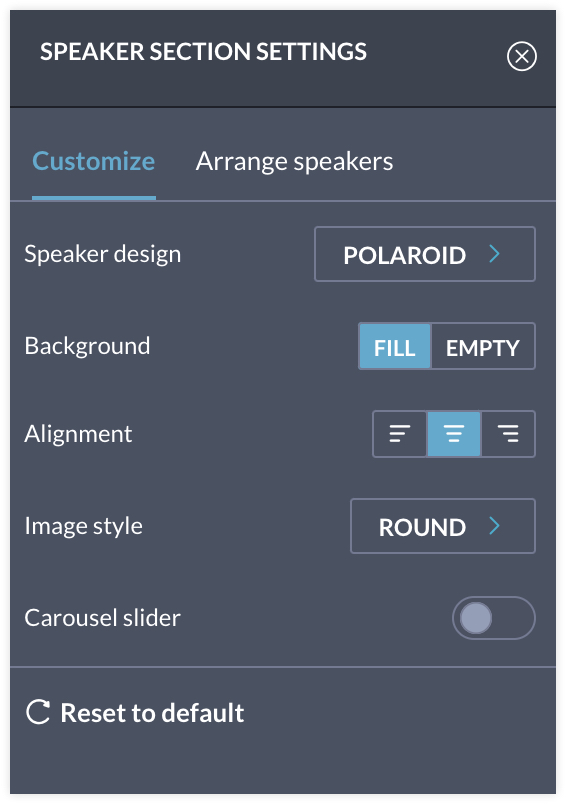Image resolution: width=566 pixels, height=804 pixels.
Task: Select the center alignment icon
Action: coord(454,434)
